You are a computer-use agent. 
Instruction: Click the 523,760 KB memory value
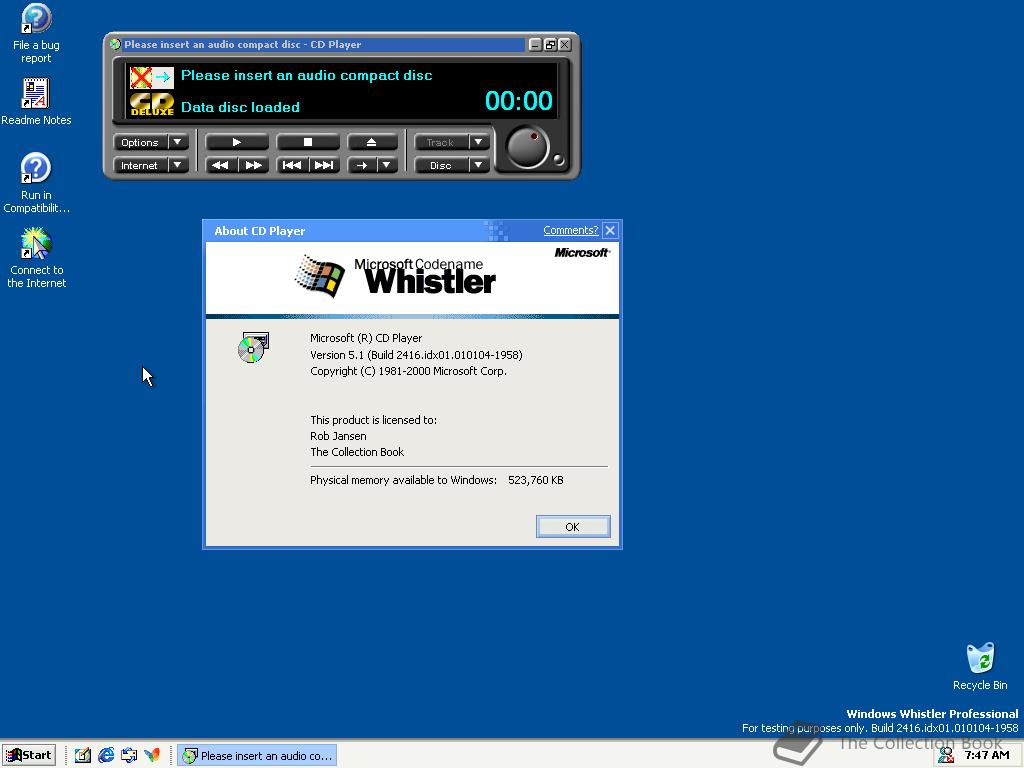click(x=536, y=480)
